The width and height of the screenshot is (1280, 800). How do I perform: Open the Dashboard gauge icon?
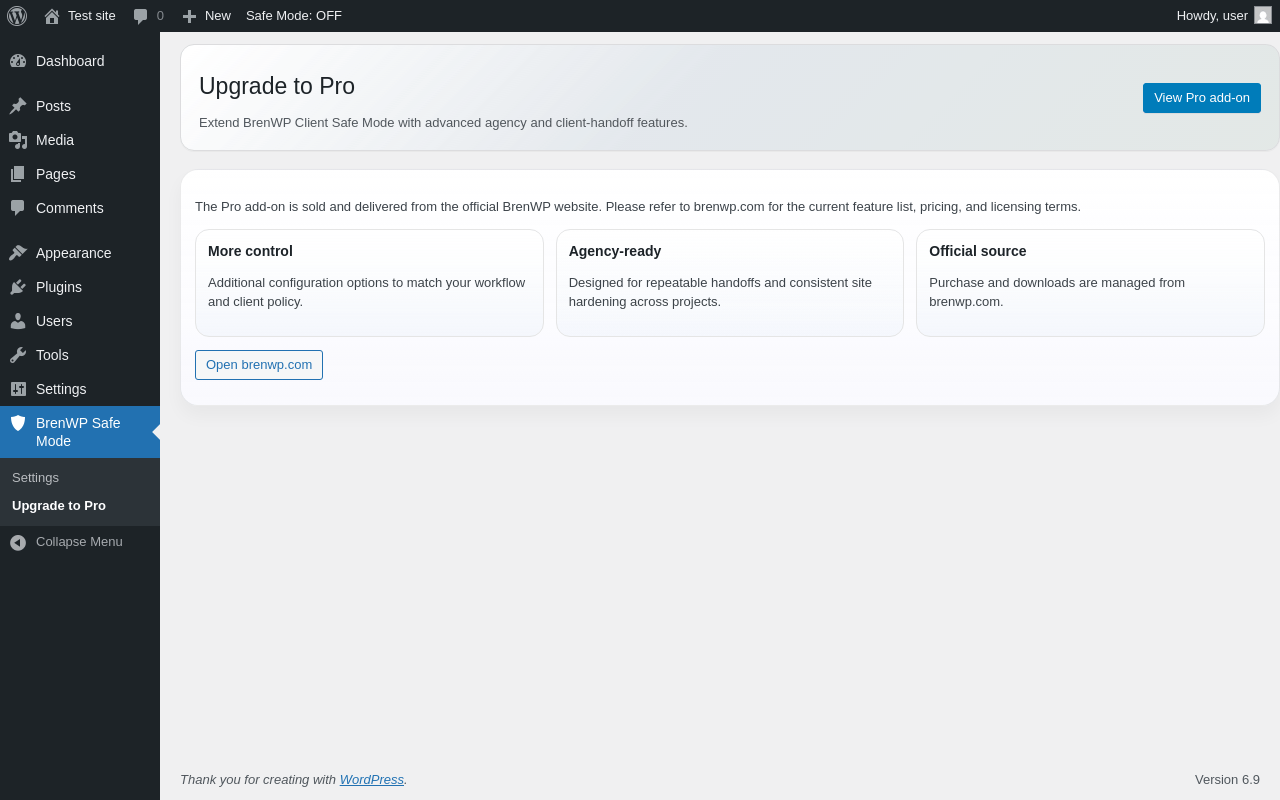(x=18, y=61)
